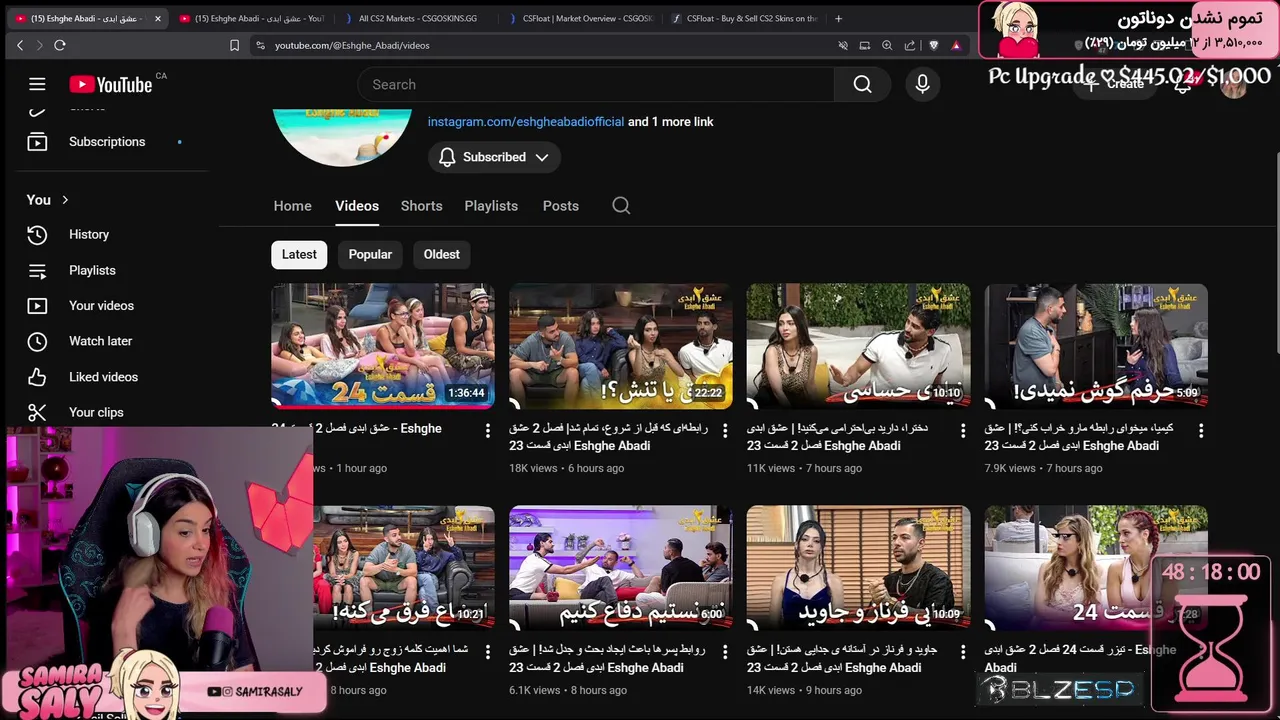Open the purple sofa video thumbnail
This screenshot has width=1280, height=720.
(621, 568)
